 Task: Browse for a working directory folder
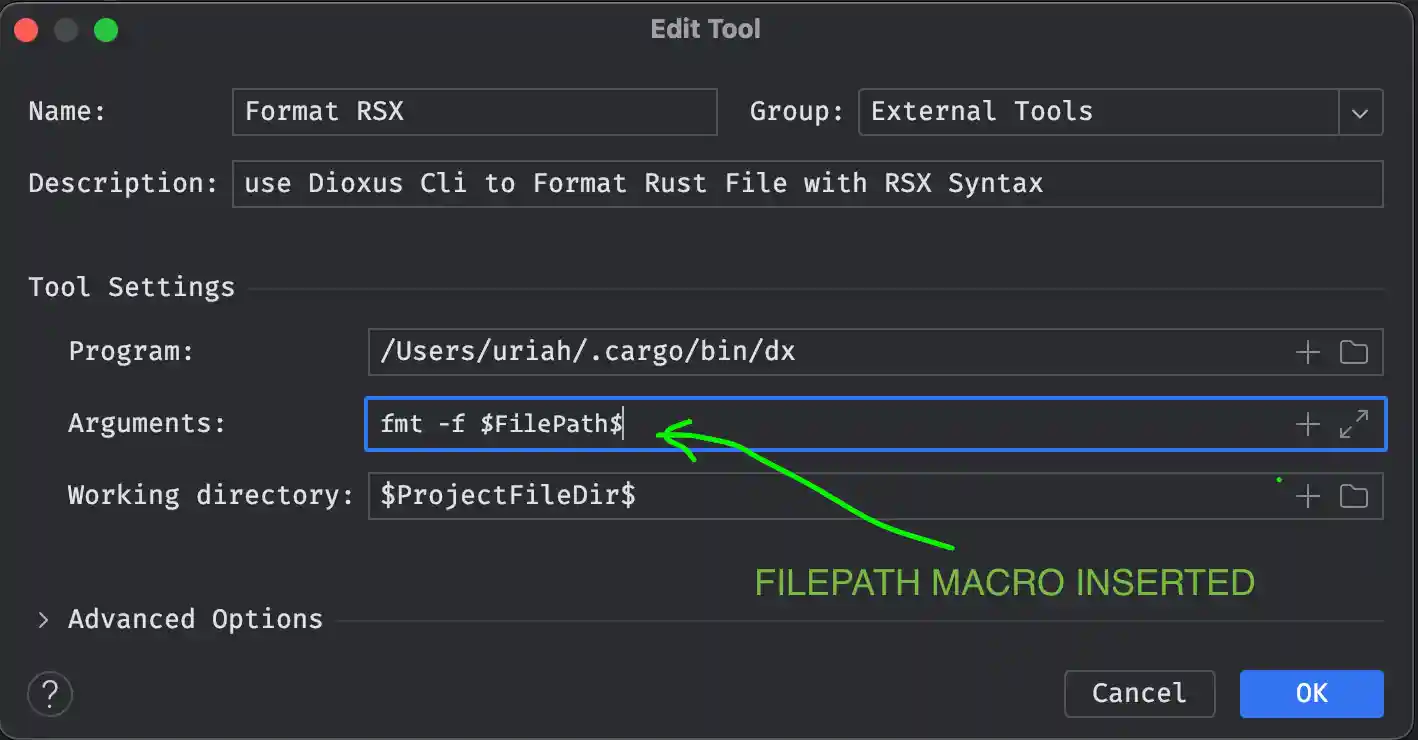[x=1354, y=497]
